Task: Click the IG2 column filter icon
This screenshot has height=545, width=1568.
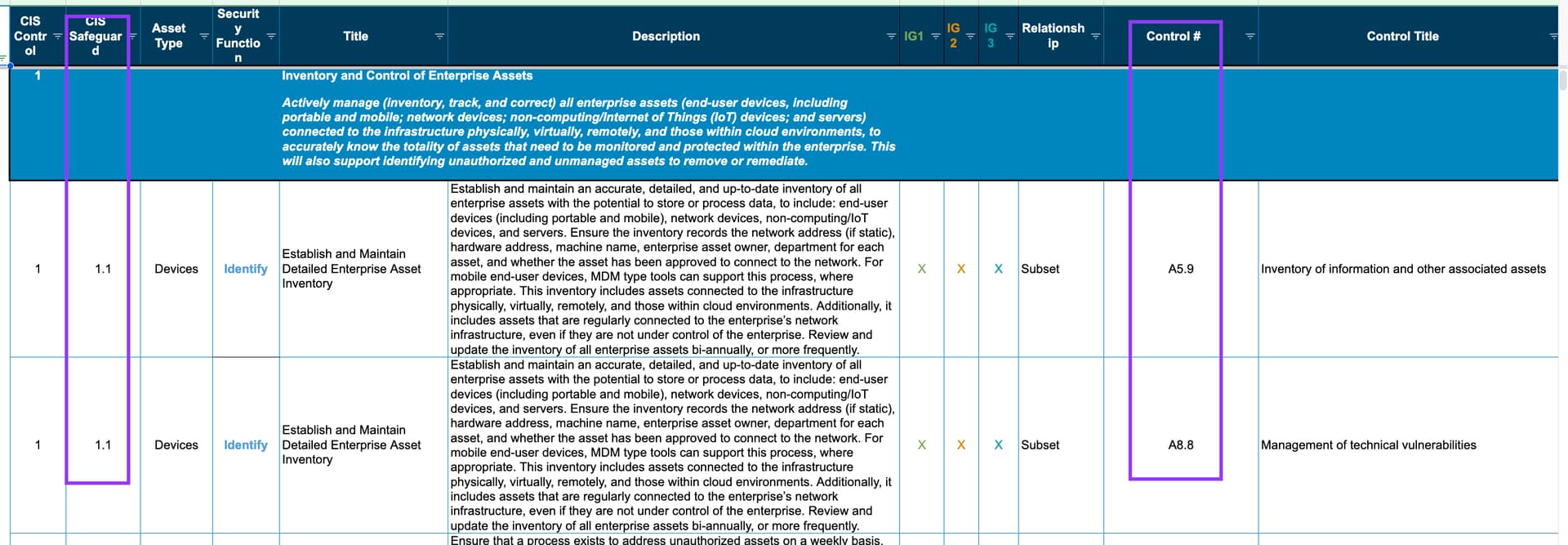Action: (970, 37)
